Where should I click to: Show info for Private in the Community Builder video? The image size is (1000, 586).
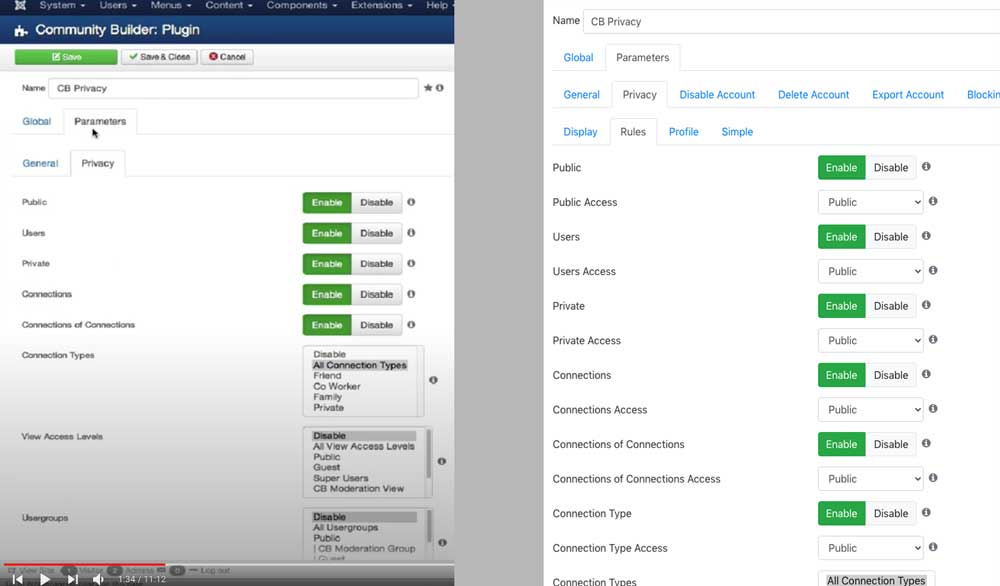pyautogui.click(x=411, y=263)
